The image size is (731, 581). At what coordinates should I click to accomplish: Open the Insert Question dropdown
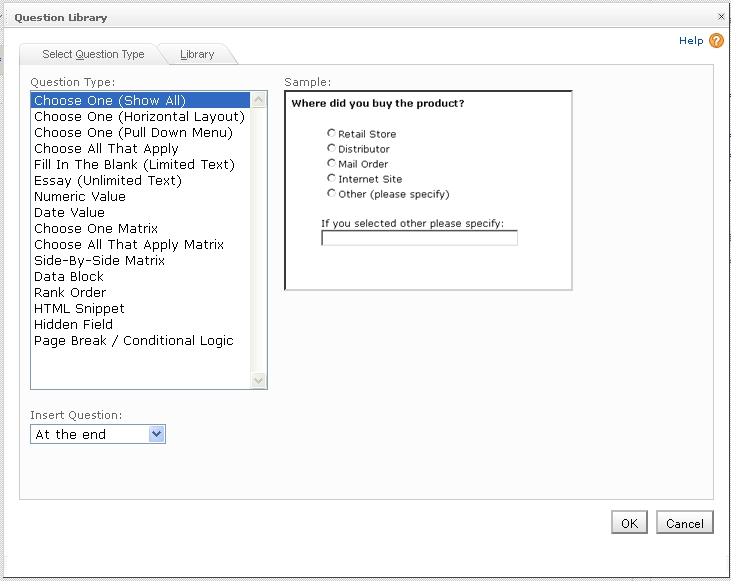(156, 434)
